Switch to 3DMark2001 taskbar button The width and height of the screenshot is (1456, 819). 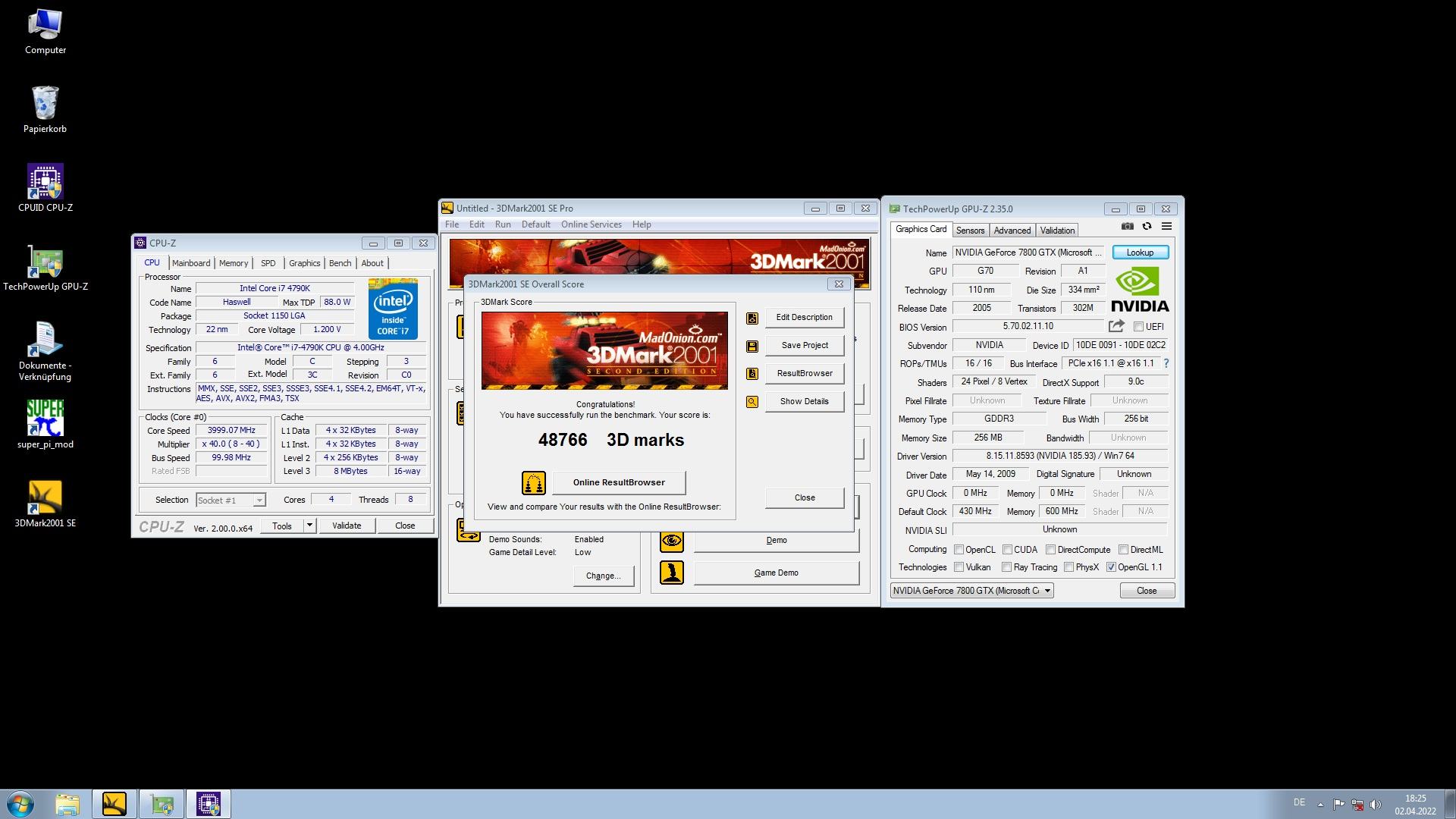click(115, 804)
